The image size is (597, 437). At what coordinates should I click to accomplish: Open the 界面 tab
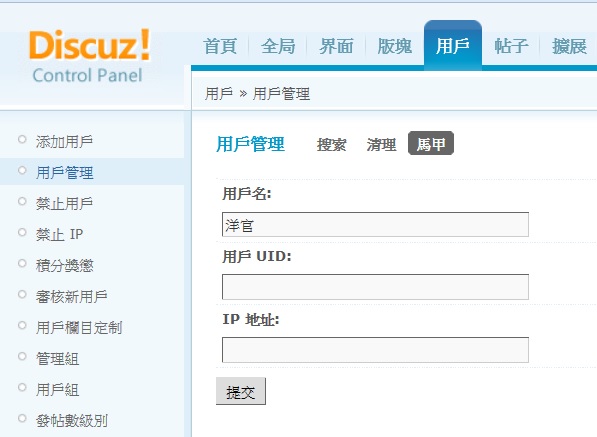(336, 46)
